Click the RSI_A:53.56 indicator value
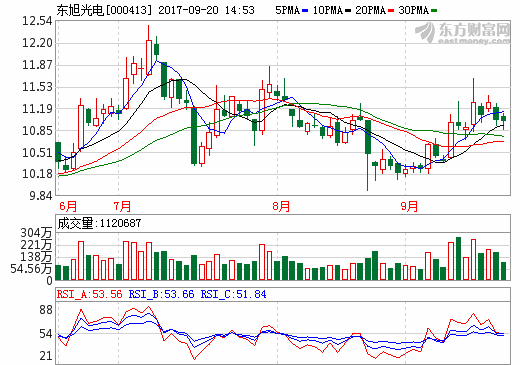This screenshot has height=365, width=520. click(x=89, y=294)
